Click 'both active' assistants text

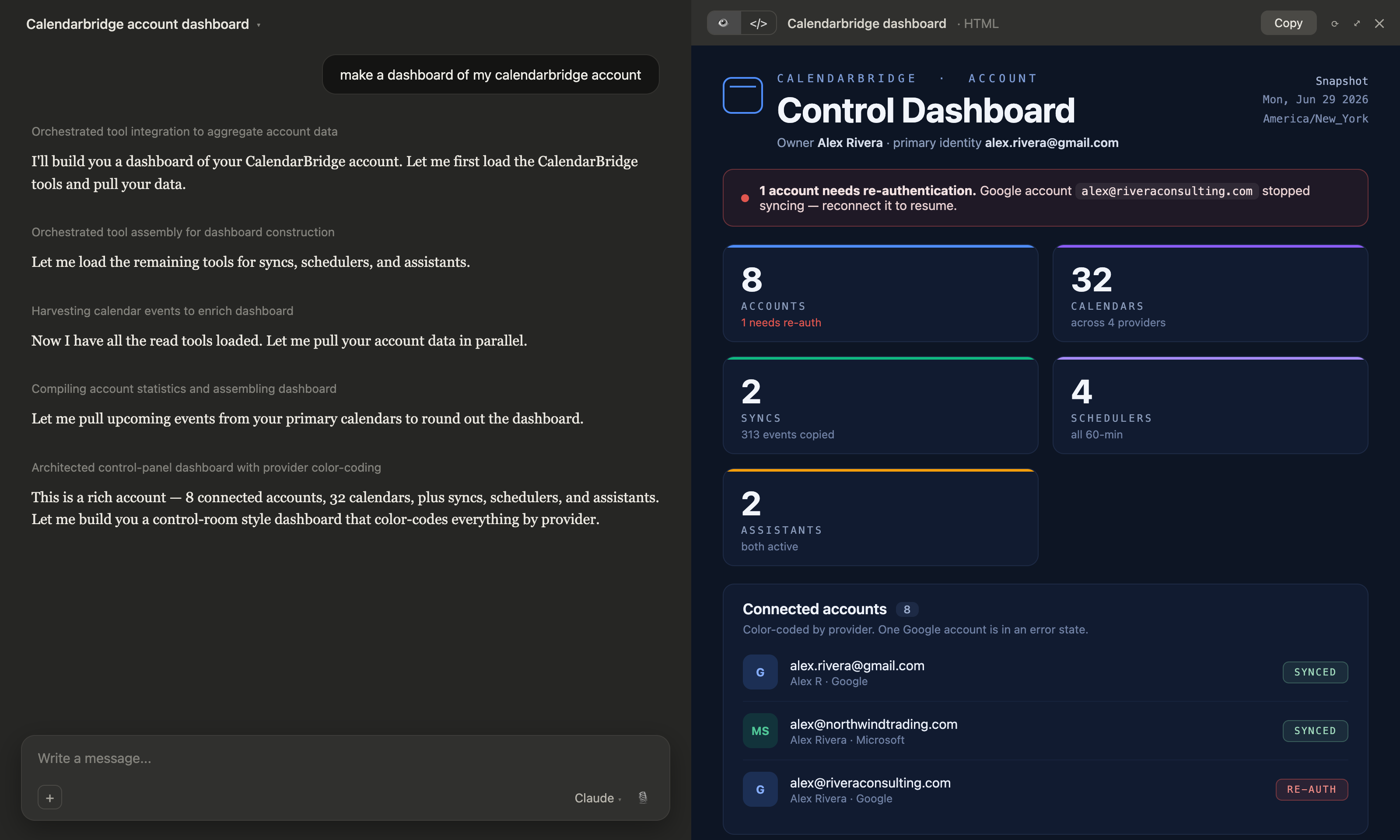[x=770, y=547]
